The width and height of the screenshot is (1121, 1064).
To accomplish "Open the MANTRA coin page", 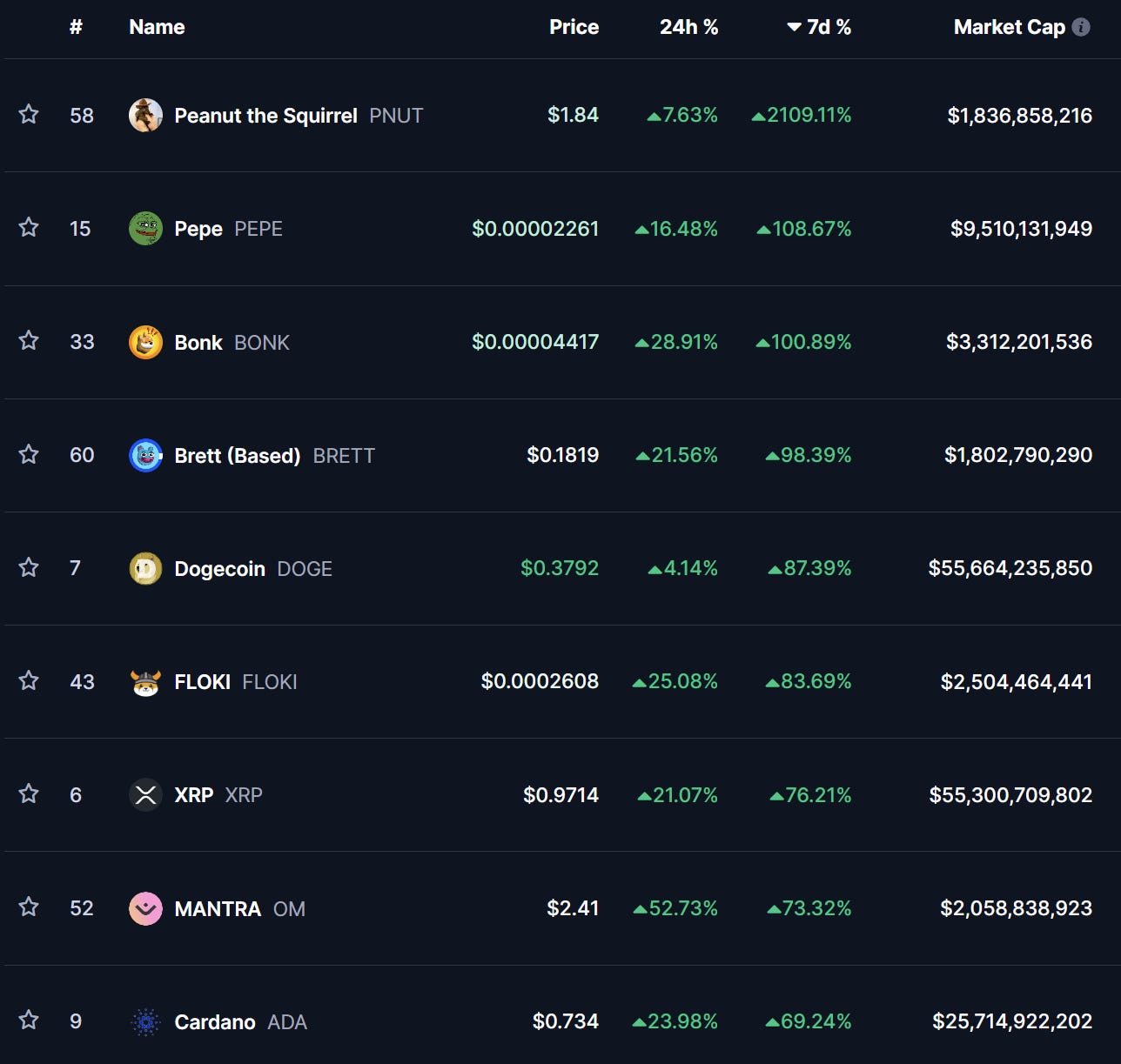I will [x=218, y=909].
